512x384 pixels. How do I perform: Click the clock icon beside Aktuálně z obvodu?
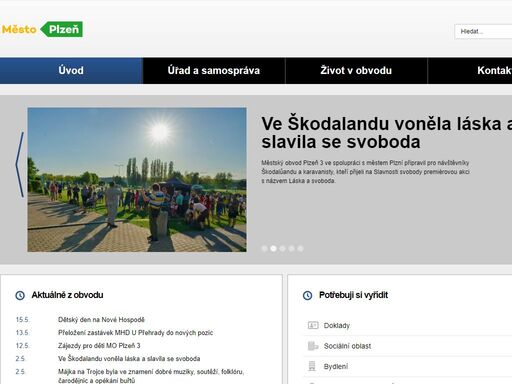20,295
